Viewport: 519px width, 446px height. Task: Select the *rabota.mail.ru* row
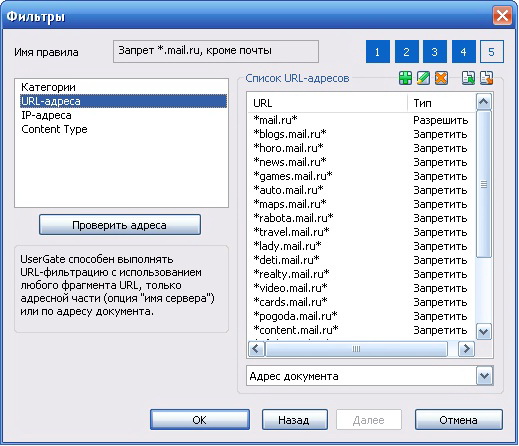(x=362, y=218)
